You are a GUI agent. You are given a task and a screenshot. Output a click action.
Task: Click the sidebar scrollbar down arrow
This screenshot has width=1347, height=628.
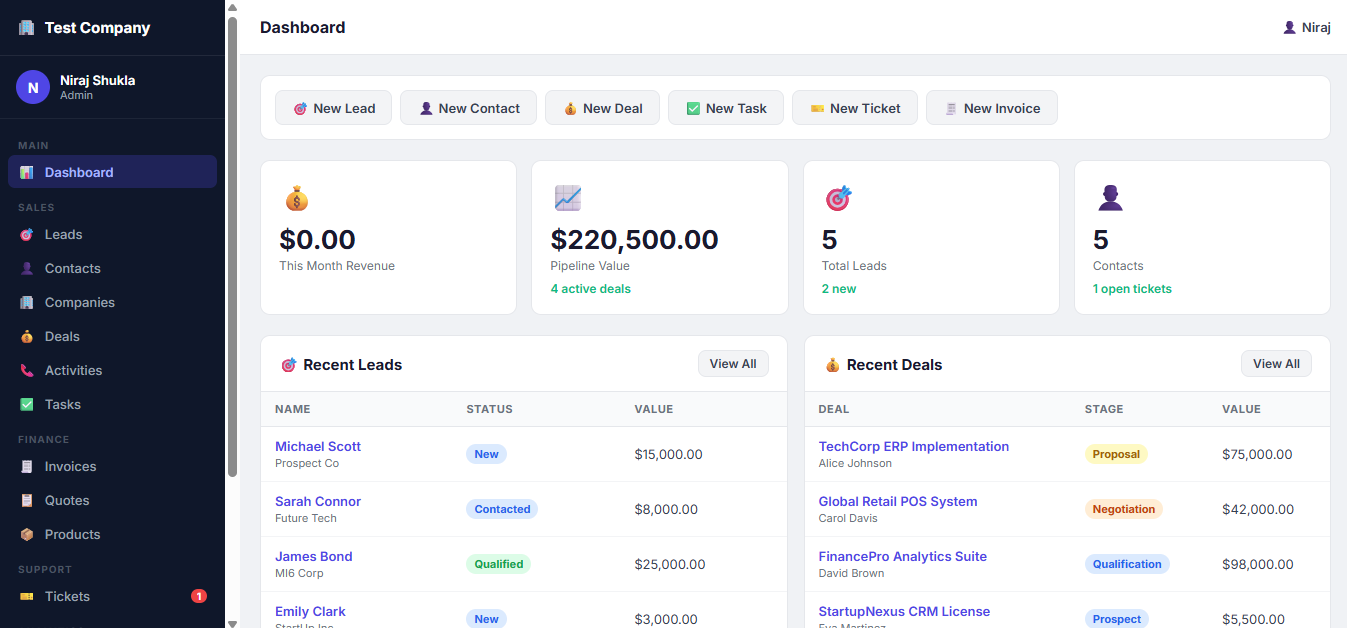click(x=232, y=622)
